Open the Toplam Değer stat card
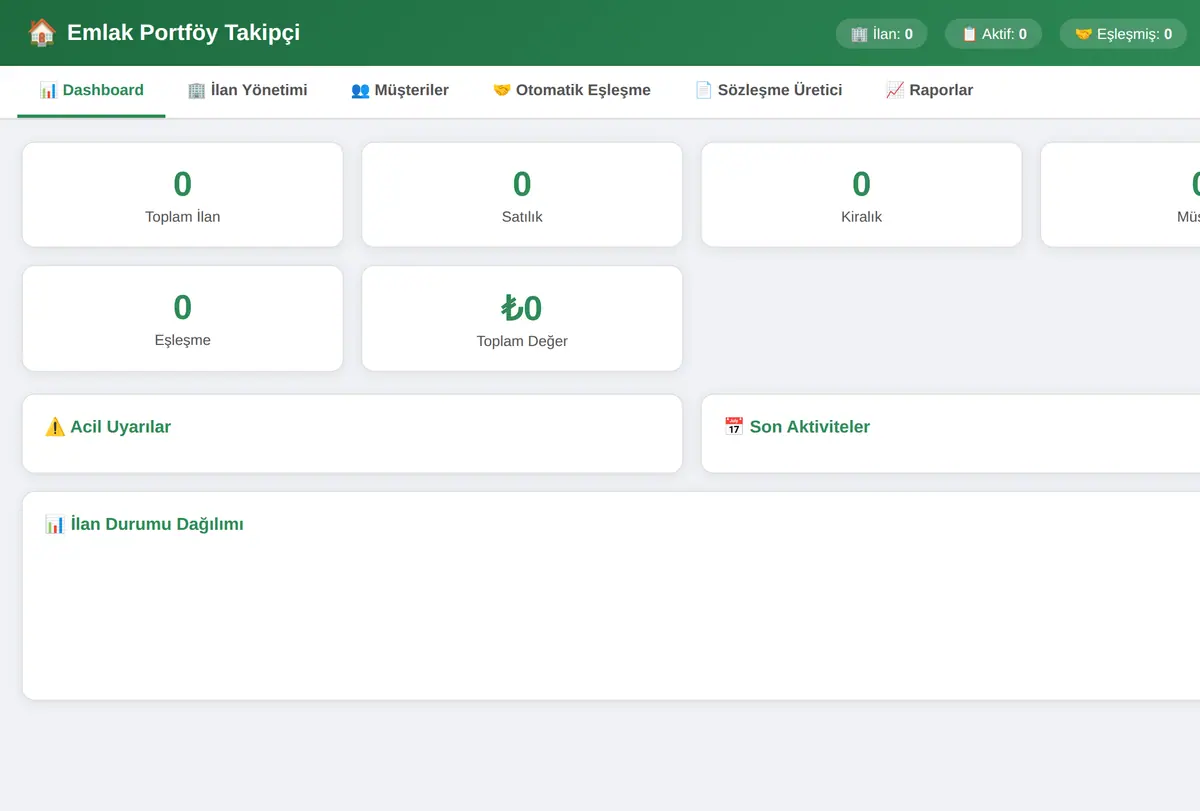1200x811 pixels. [522, 318]
